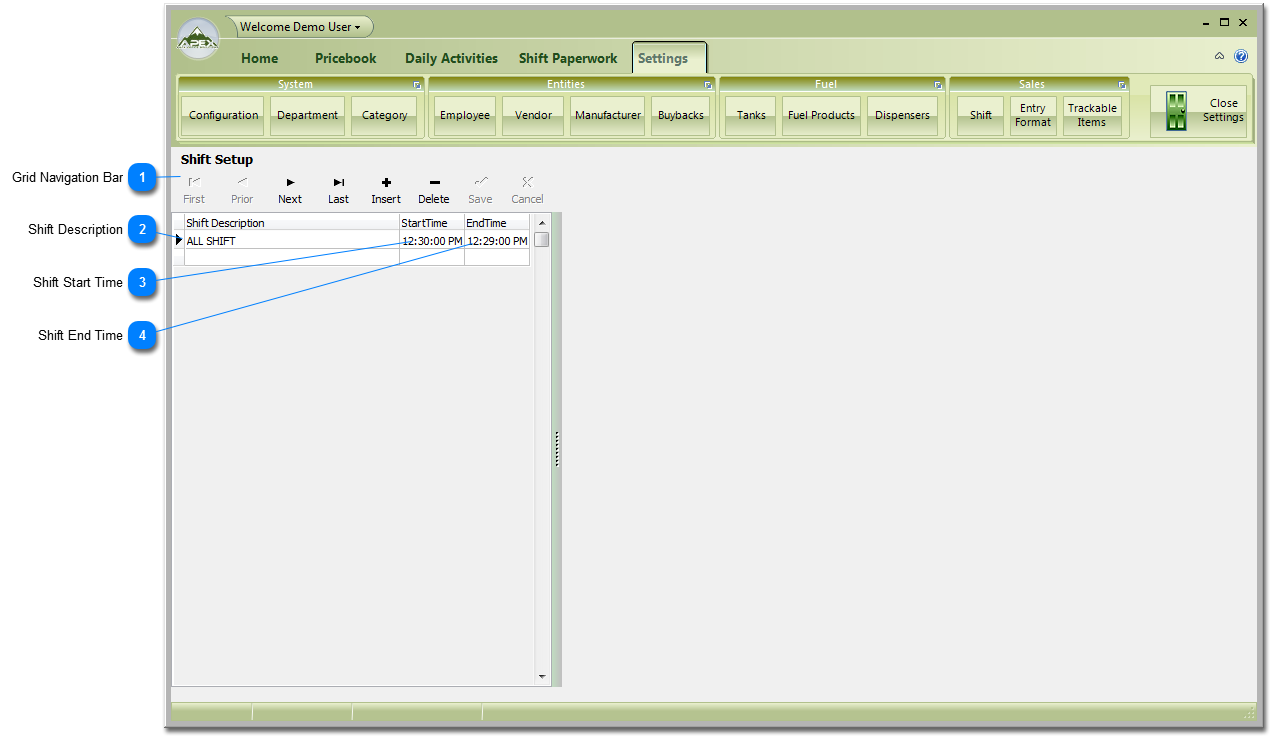Screen dimensions: 1272x736
Task: Open the Welcome Demo User dropdown
Action: click(x=300, y=27)
